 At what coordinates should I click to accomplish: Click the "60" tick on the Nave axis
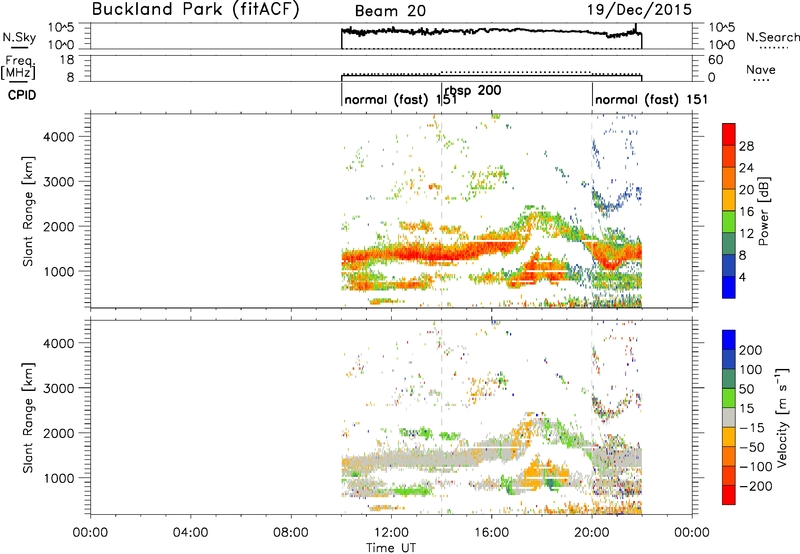pyautogui.click(x=715, y=60)
